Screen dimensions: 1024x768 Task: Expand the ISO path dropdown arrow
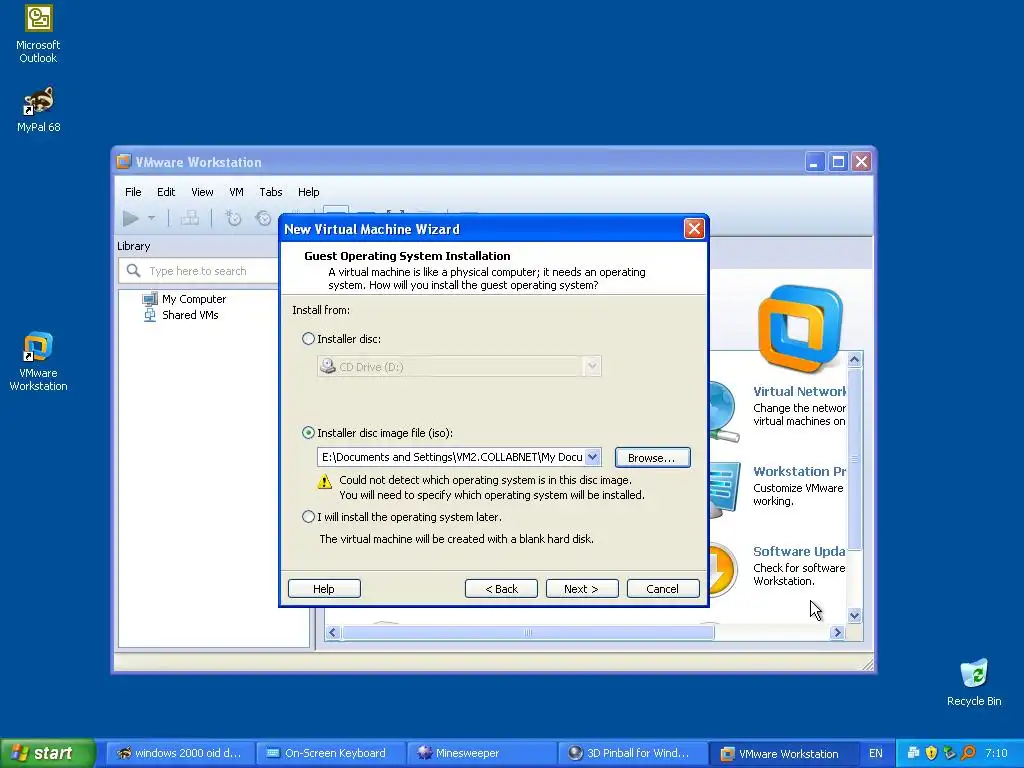[x=592, y=456]
